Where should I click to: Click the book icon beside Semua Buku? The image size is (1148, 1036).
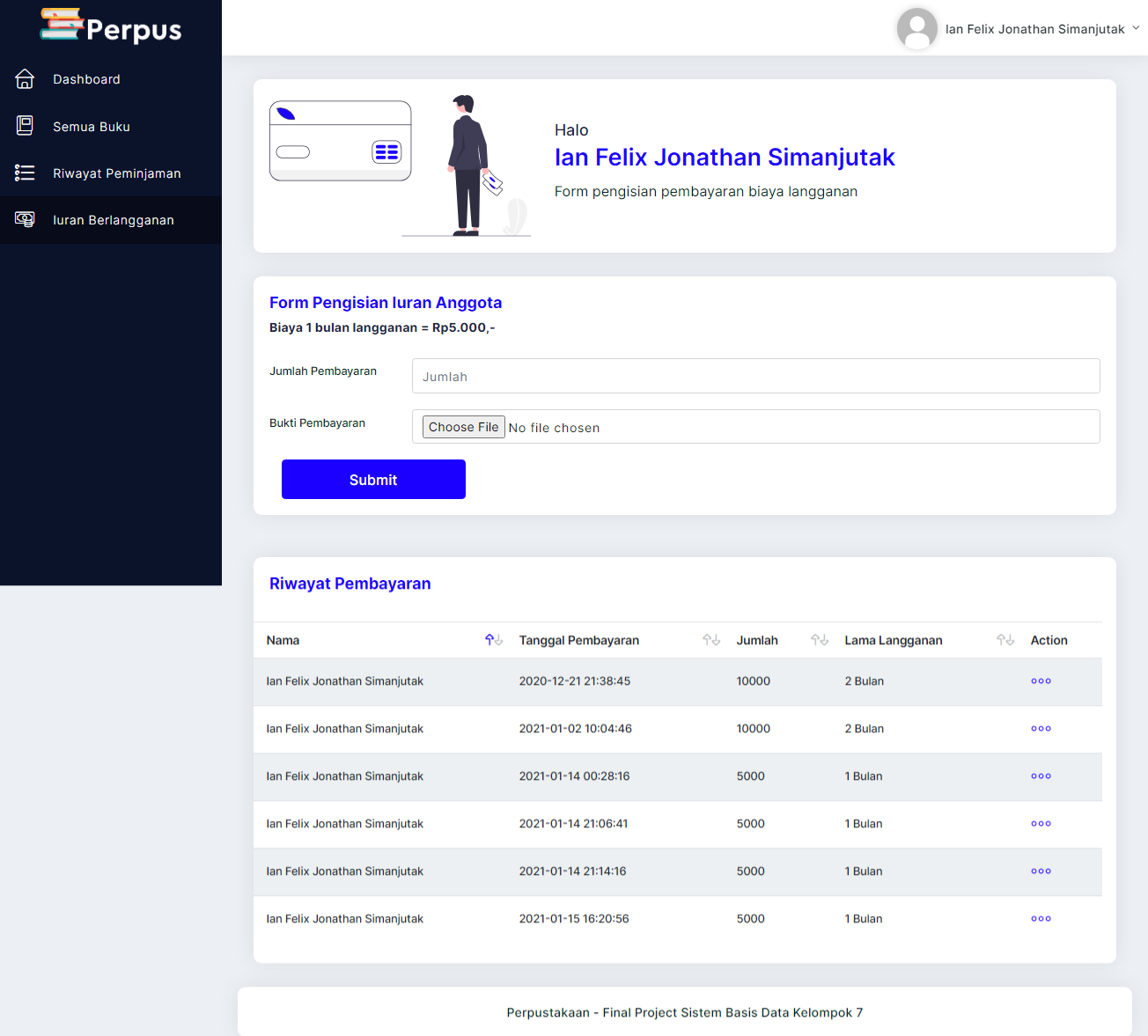point(25,126)
